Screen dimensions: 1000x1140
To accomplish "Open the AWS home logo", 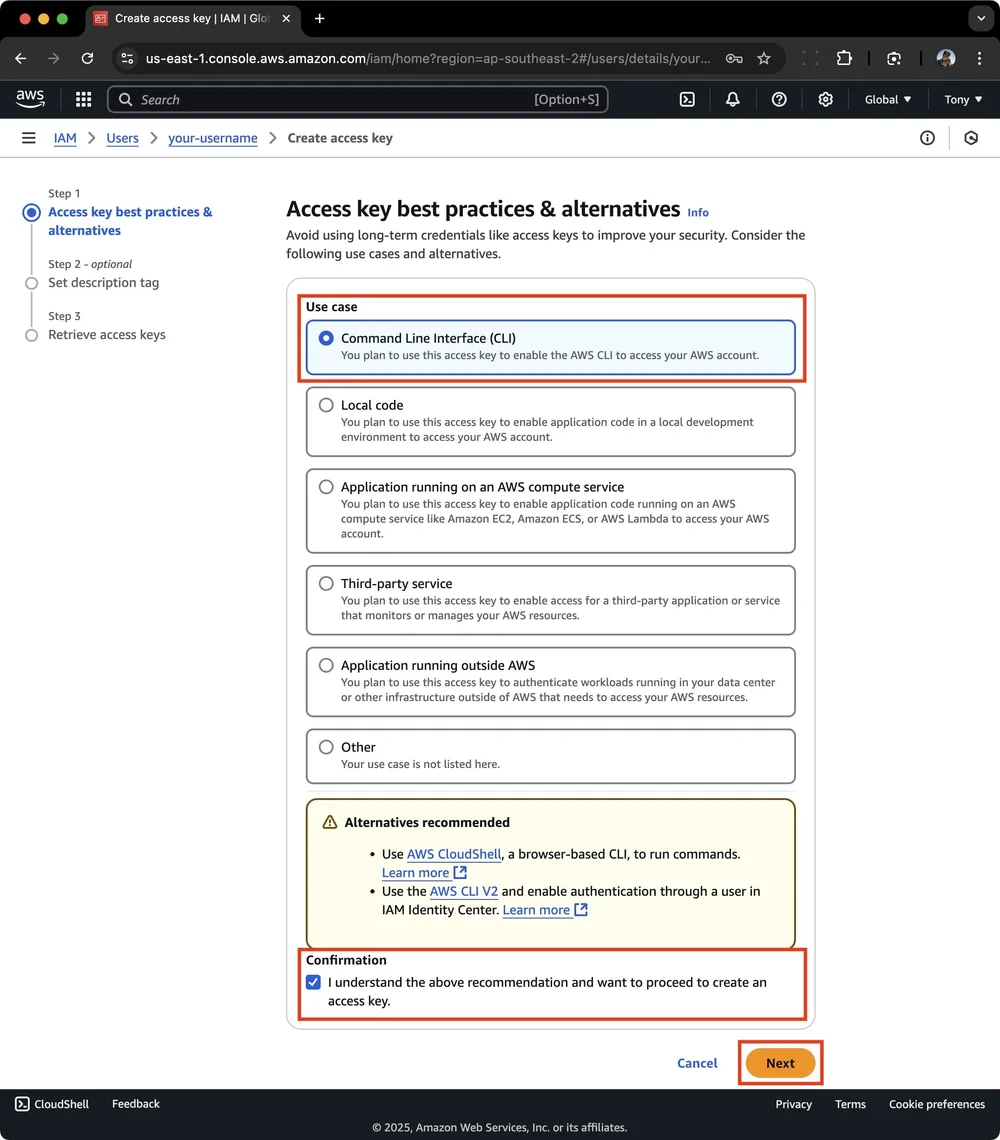I will coord(30,99).
